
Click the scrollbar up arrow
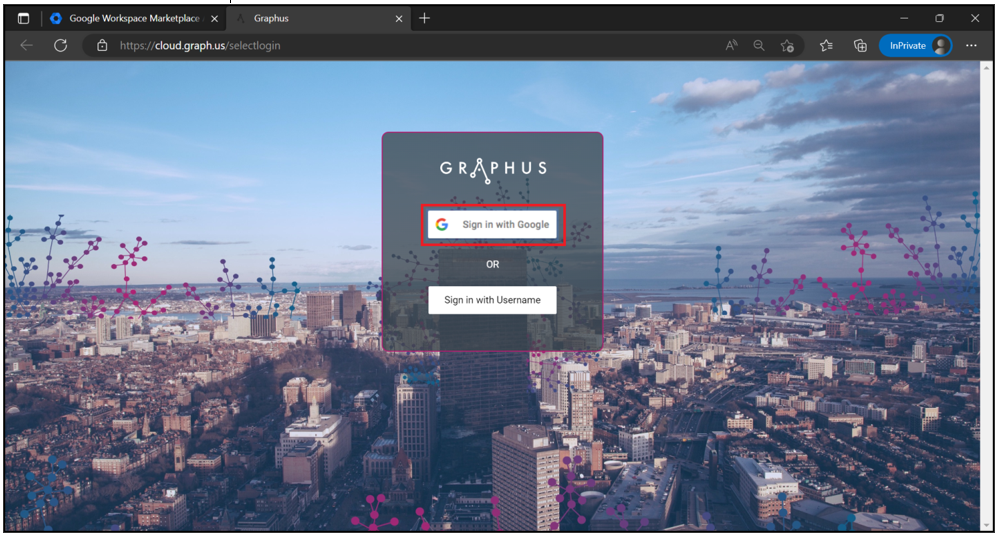[987, 66]
